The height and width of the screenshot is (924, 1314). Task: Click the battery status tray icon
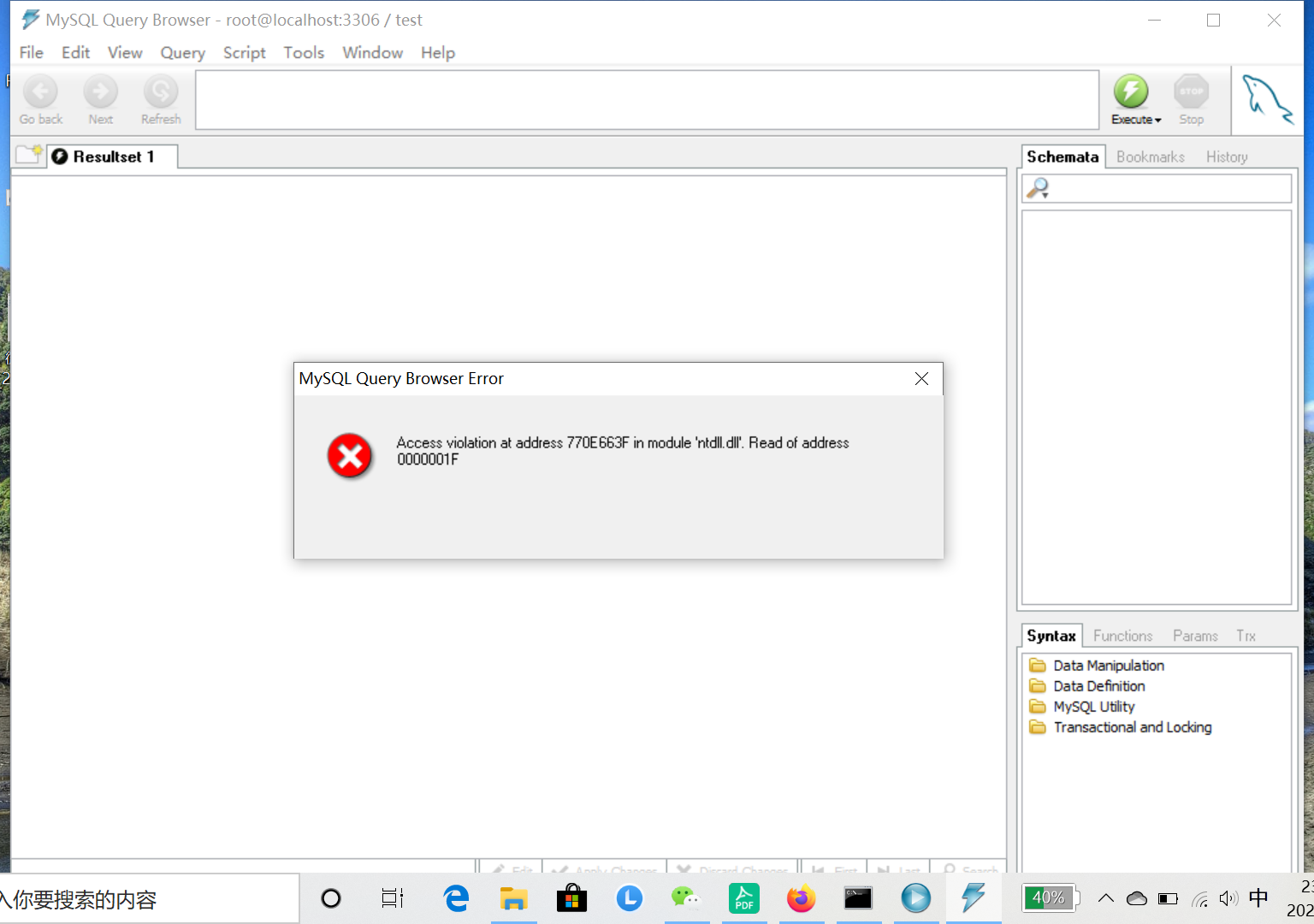click(x=1168, y=898)
